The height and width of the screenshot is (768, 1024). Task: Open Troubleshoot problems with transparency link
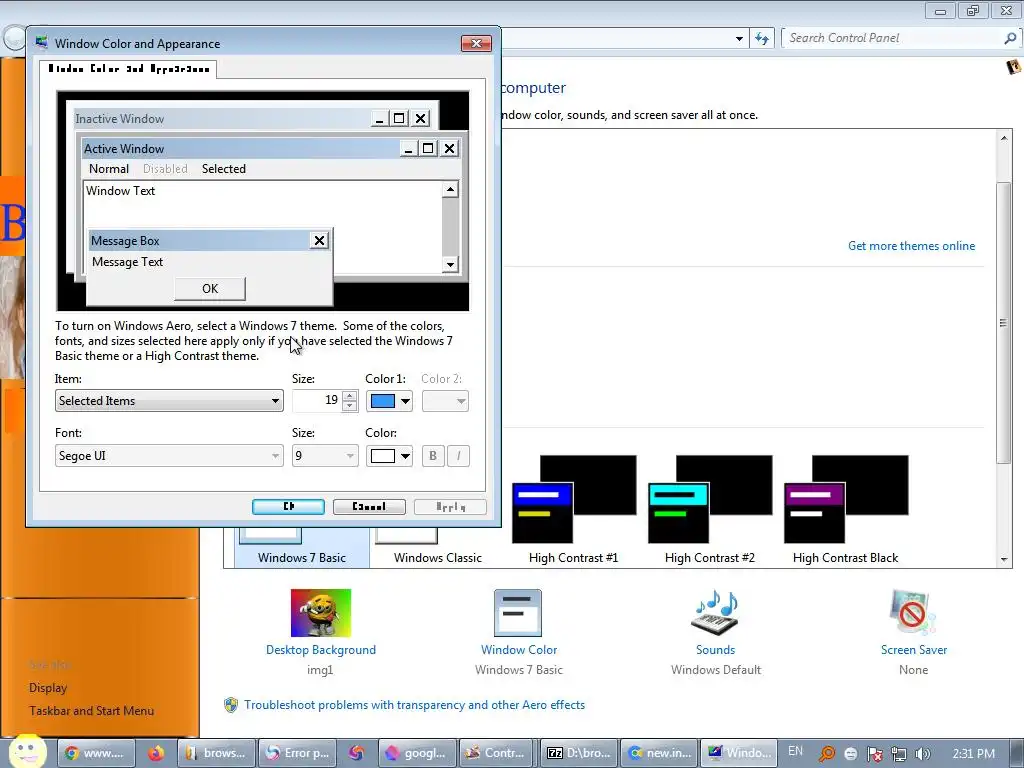[414, 705]
